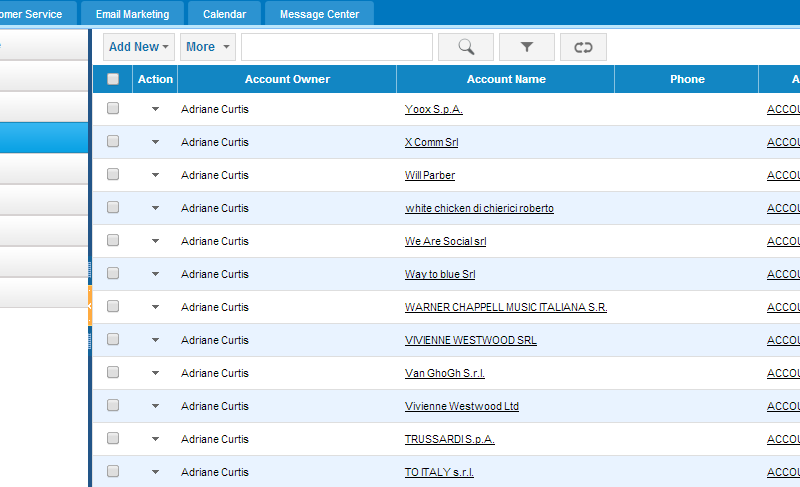Tick the VIVIENNE WESTWOOD SRL checkbox
This screenshot has height=487, width=800.
(x=113, y=339)
